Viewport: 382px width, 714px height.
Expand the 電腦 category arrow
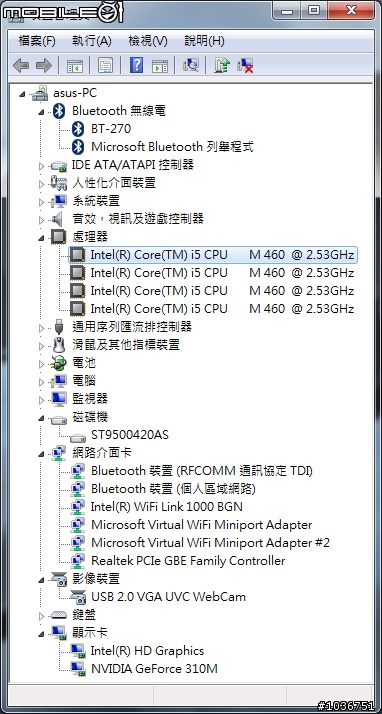41,382
